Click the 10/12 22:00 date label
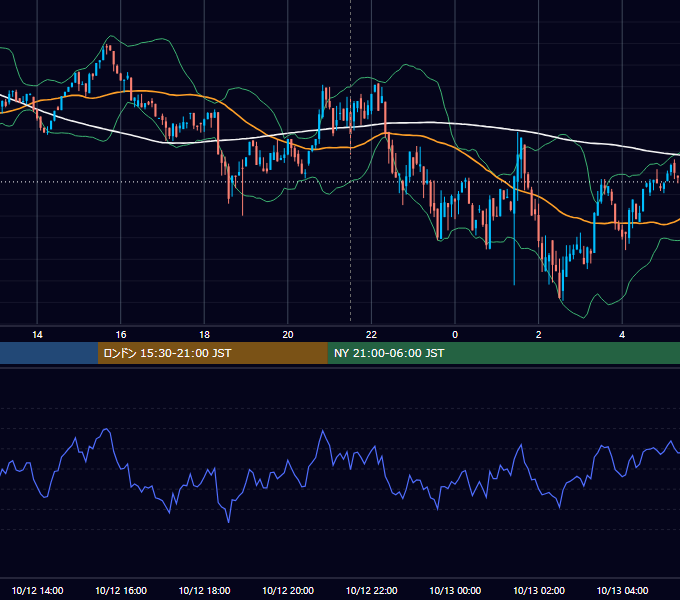The width and height of the screenshot is (680, 600). click(371, 590)
